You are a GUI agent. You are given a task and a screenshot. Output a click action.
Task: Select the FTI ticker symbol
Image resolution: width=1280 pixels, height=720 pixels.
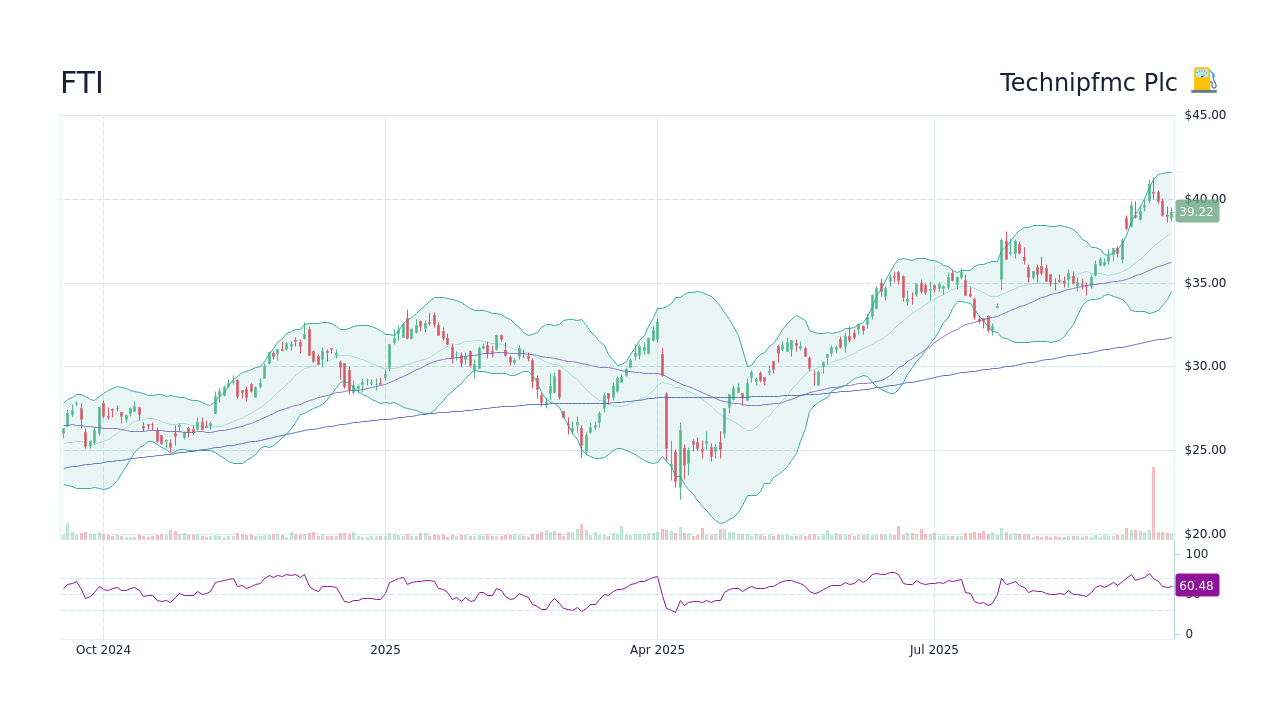click(81, 82)
